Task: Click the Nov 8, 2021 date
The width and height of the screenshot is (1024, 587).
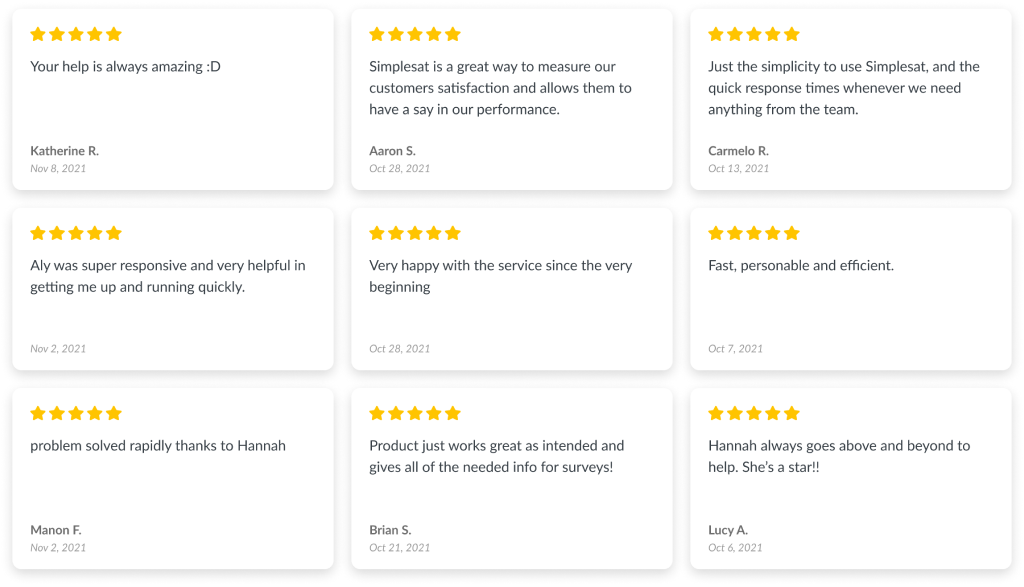Action: click(x=57, y=168)
